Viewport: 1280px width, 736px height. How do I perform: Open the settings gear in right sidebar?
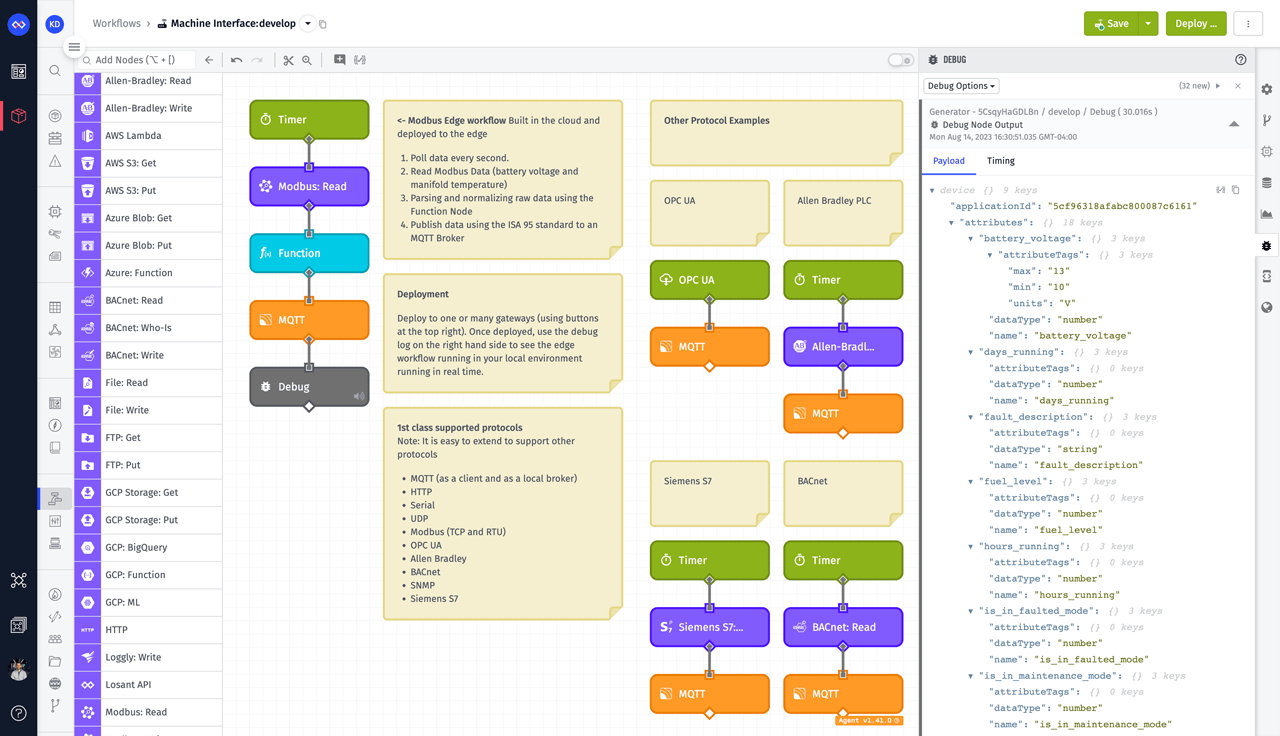[1267, 89]
